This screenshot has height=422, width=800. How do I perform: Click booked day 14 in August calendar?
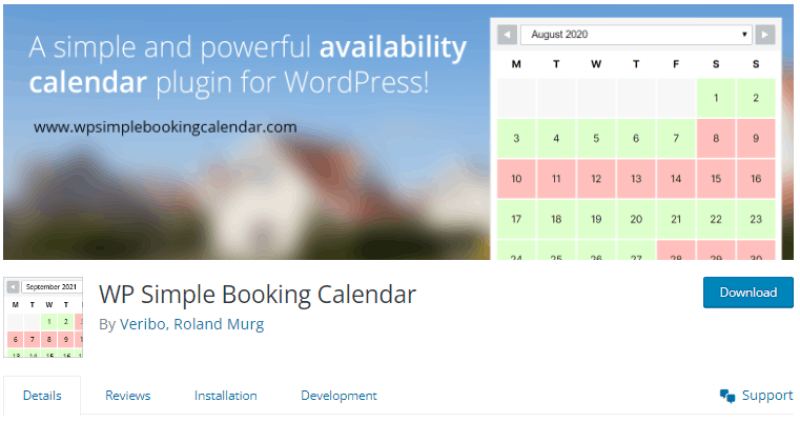676,179
